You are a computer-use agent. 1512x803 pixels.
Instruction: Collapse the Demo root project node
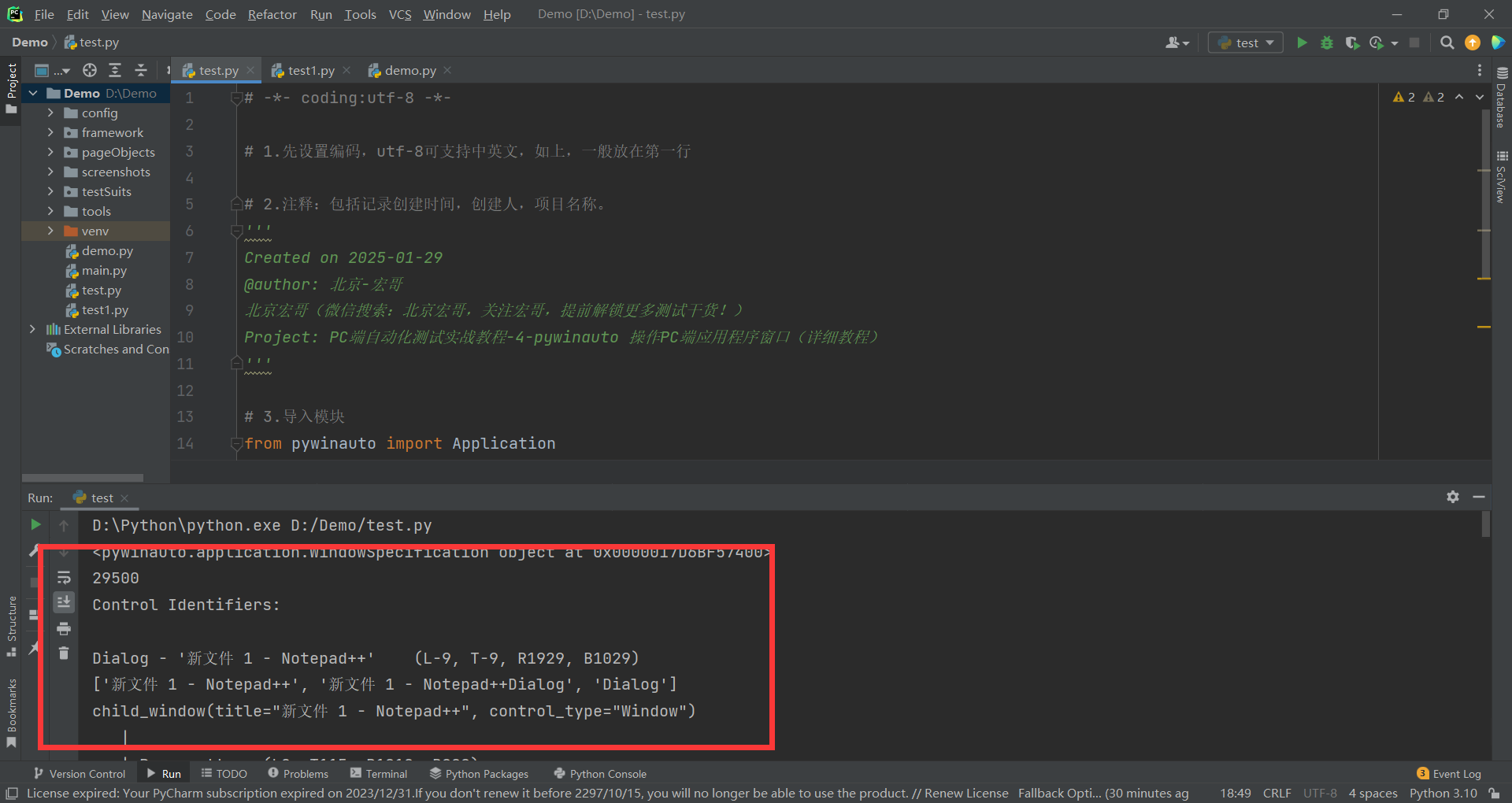click(33, 93)
